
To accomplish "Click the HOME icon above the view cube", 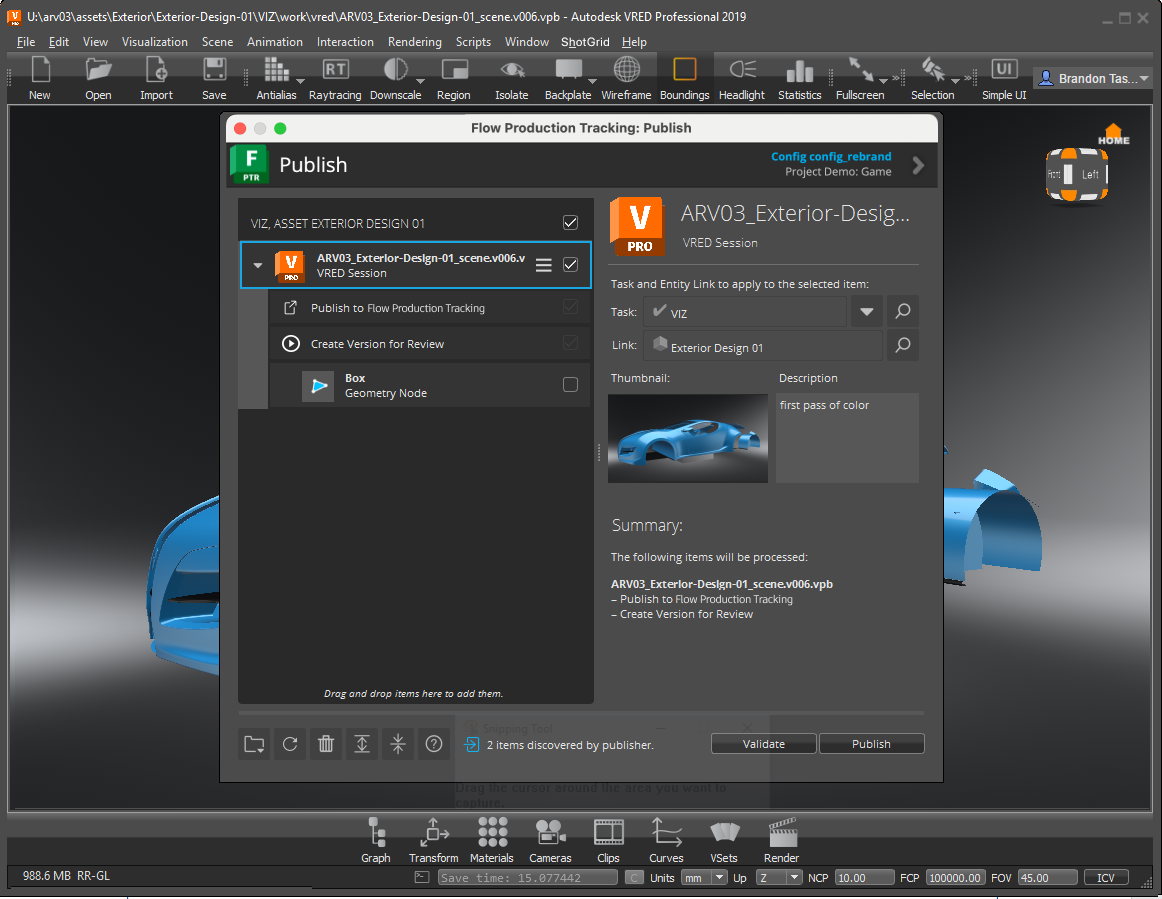I will click(1113, 135).
